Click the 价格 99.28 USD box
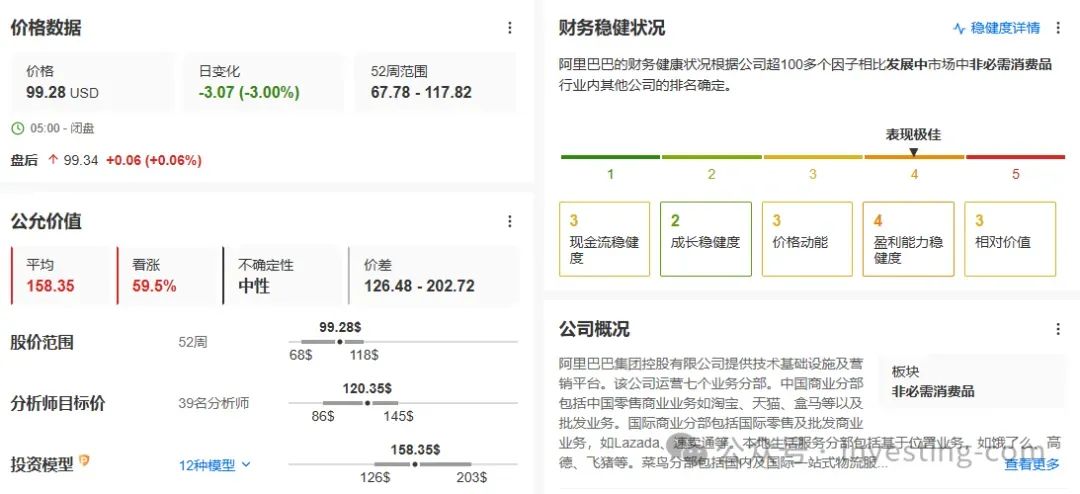This screenshot has width=1080, height=494. coord(91,82)
